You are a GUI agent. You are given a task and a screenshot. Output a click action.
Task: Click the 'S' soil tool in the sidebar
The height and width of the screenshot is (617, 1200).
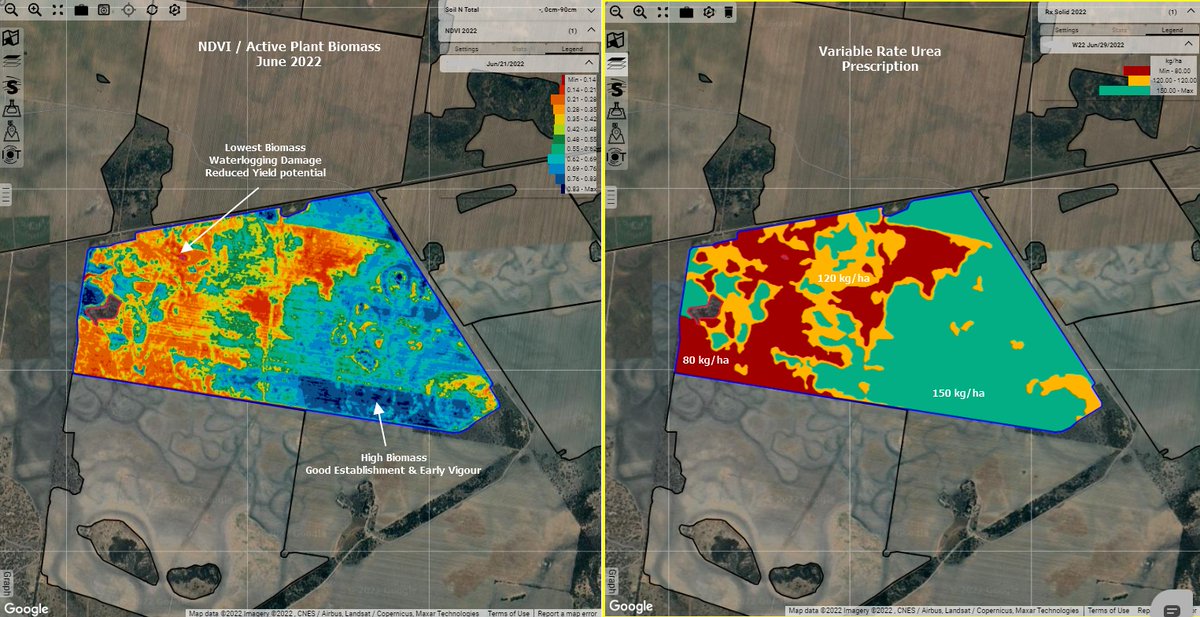[11, 87]
